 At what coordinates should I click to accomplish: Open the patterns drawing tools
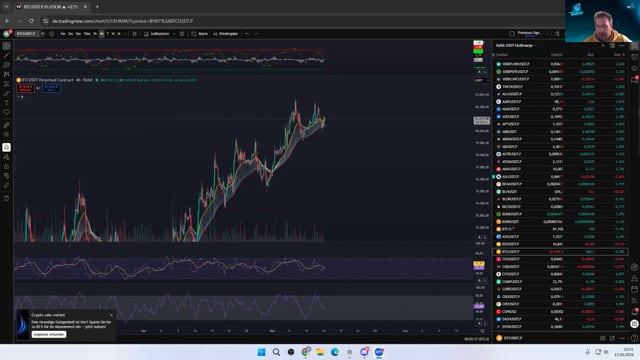(7, 74)
